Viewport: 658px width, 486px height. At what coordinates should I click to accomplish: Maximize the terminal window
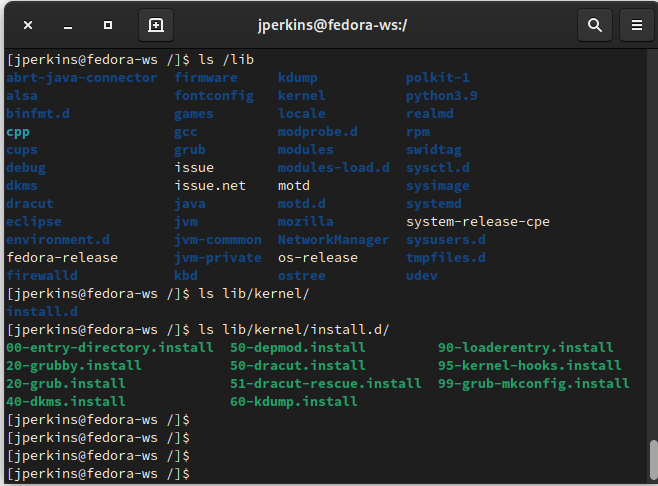tap(108, 25)
